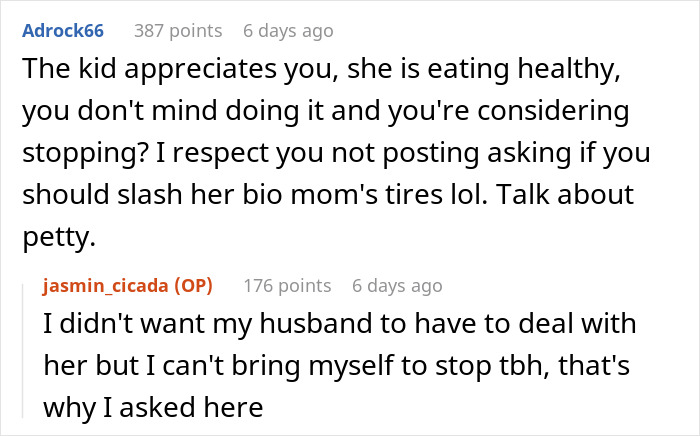
Task: Open timestamp on jasmin_cicada's reply
Action: (x=397, y=286)
